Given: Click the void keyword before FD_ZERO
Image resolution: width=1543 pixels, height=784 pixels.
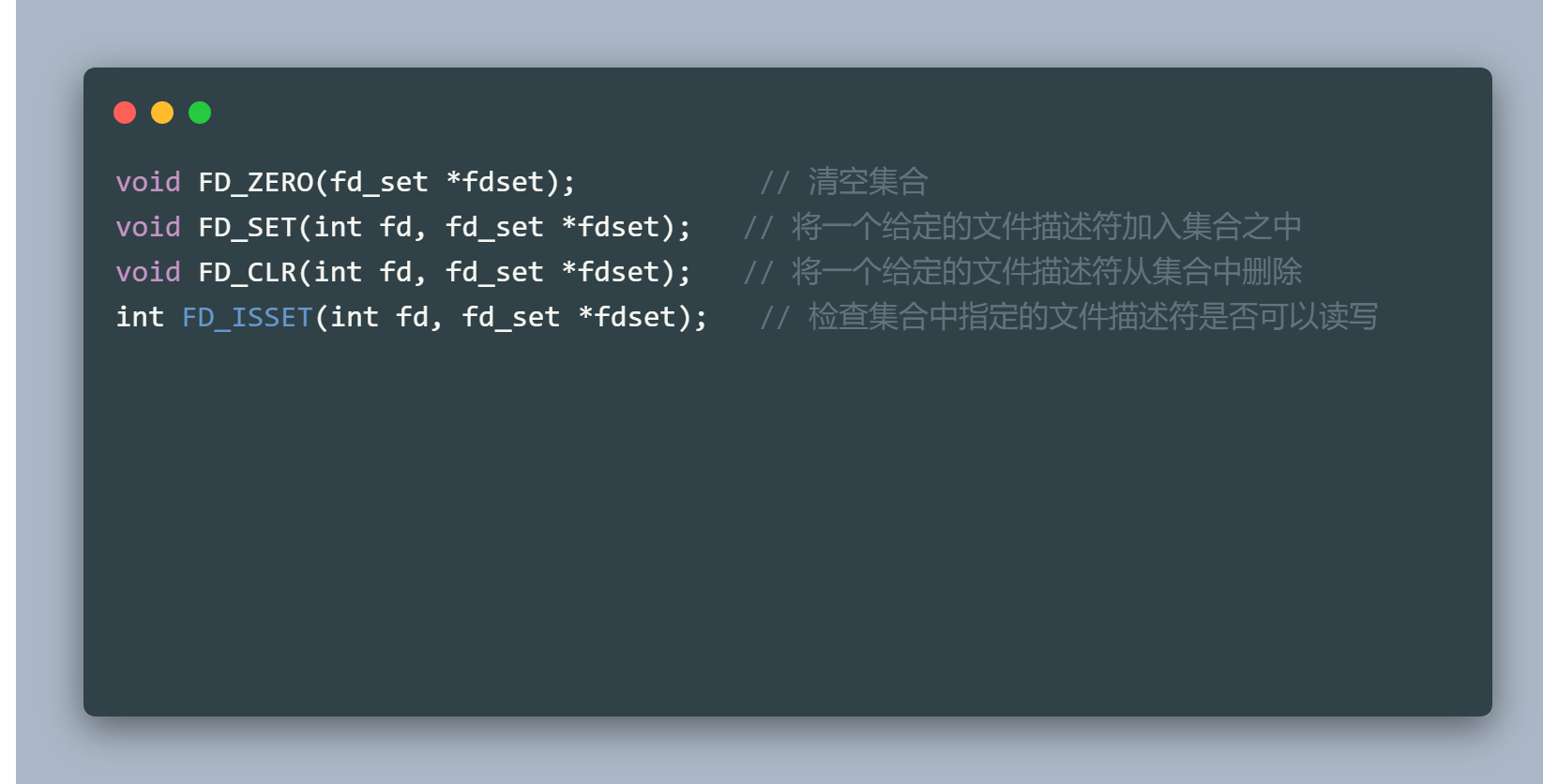Looking at the screenshot, I should tap(148, 182).
